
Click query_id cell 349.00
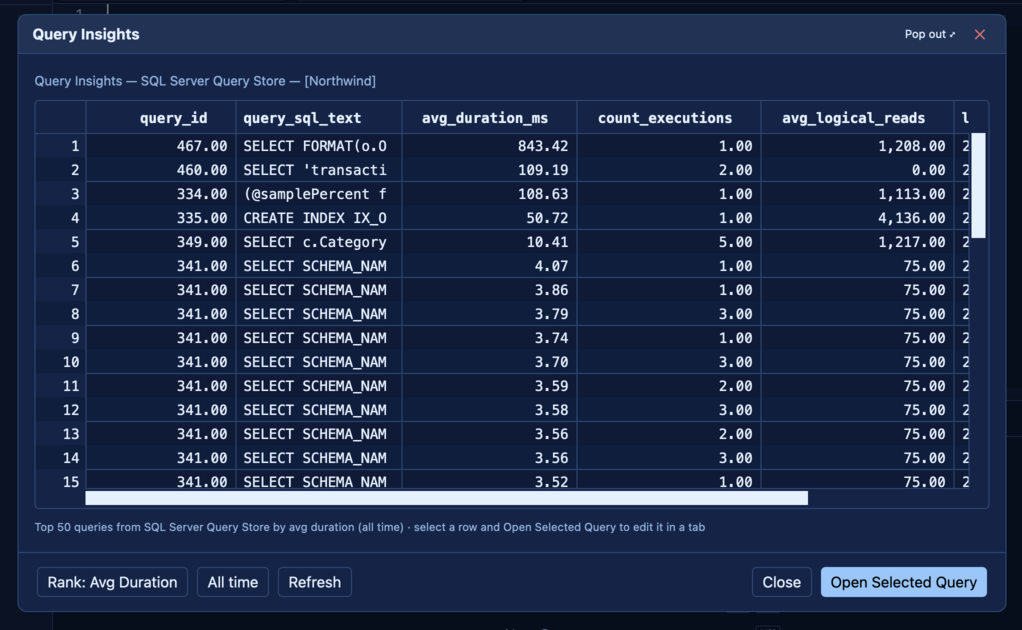[x=161, y=242]
